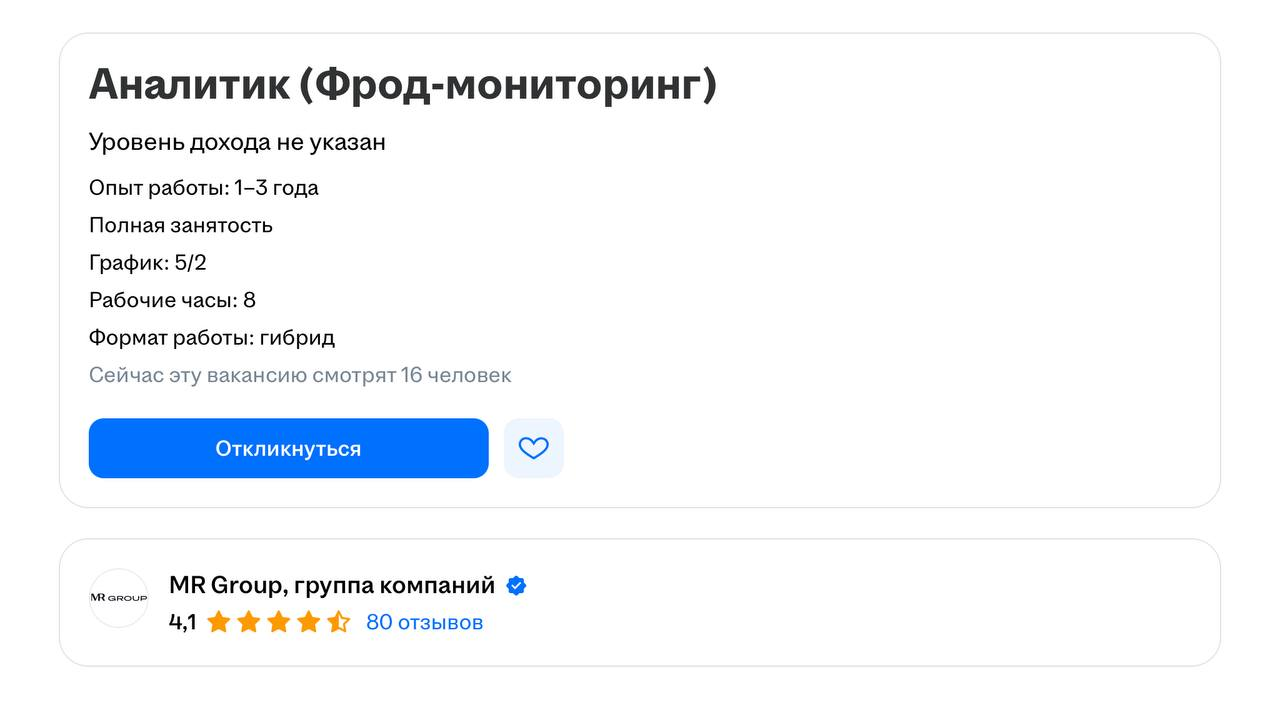
Task: Click the first orange rating star
Action: coord(219,622)
